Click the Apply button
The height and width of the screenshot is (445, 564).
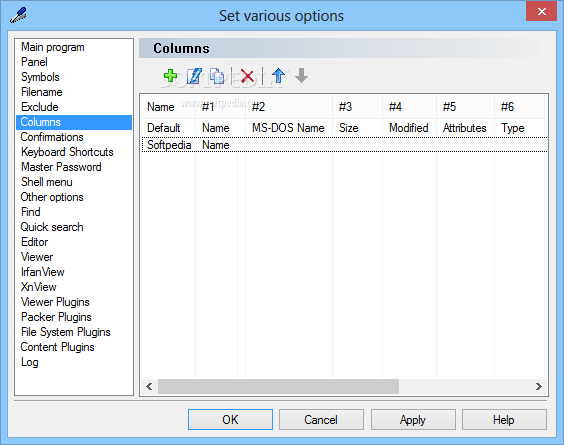pyautogui.click(x=413, y=419)
